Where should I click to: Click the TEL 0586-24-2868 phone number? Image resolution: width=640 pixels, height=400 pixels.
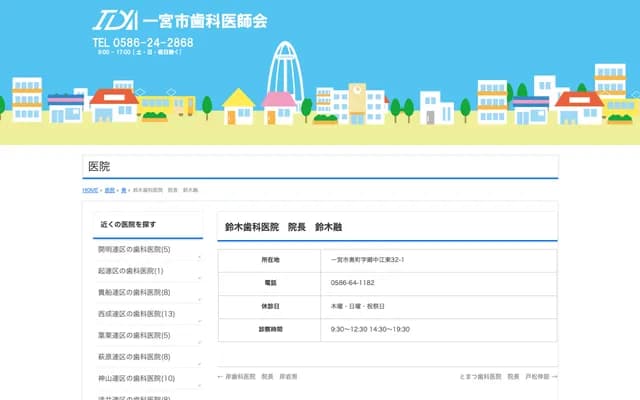143,42
